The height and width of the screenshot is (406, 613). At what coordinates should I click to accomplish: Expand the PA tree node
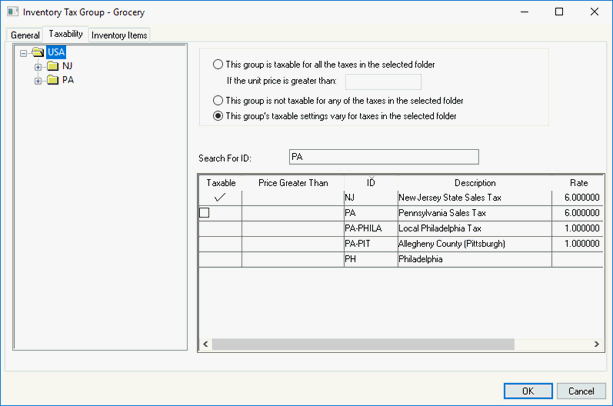38,80
